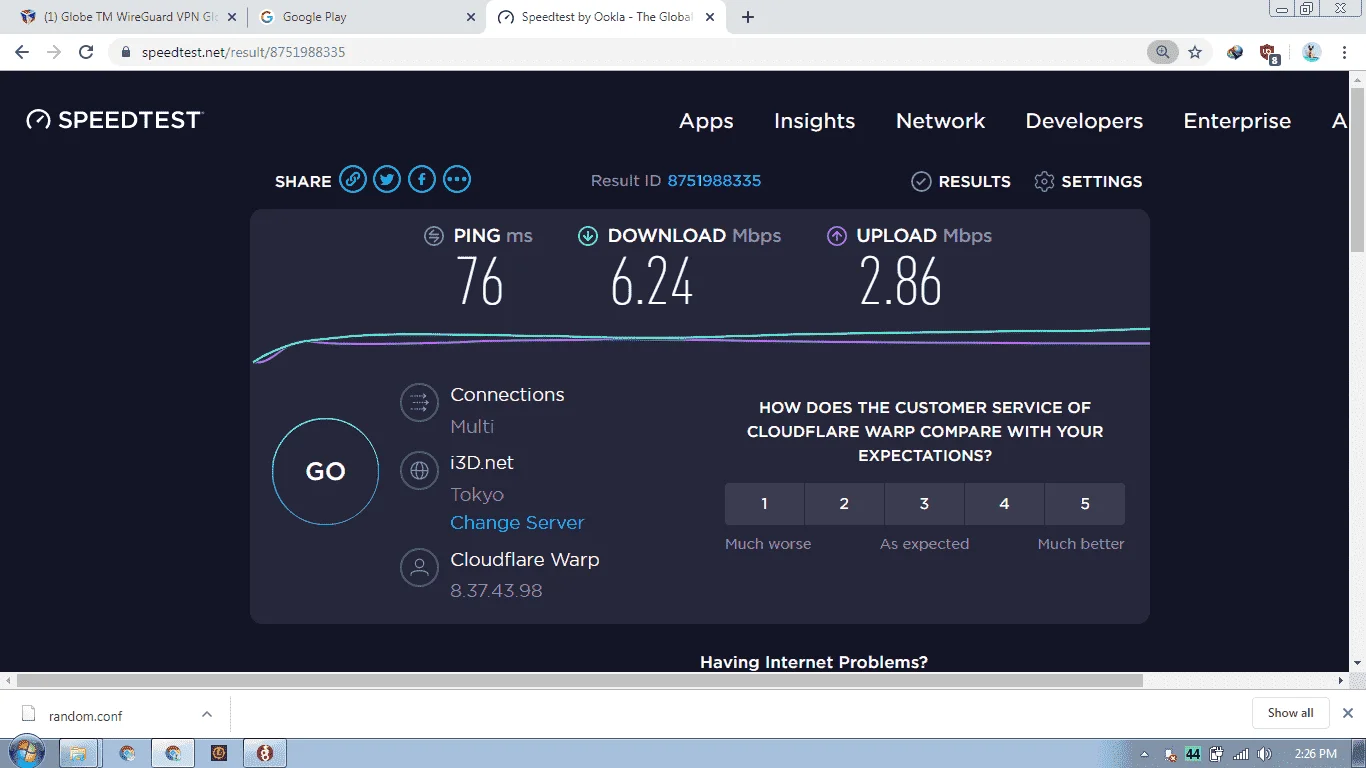
Task: Click the ISP user icon
Action: [419, 568]
